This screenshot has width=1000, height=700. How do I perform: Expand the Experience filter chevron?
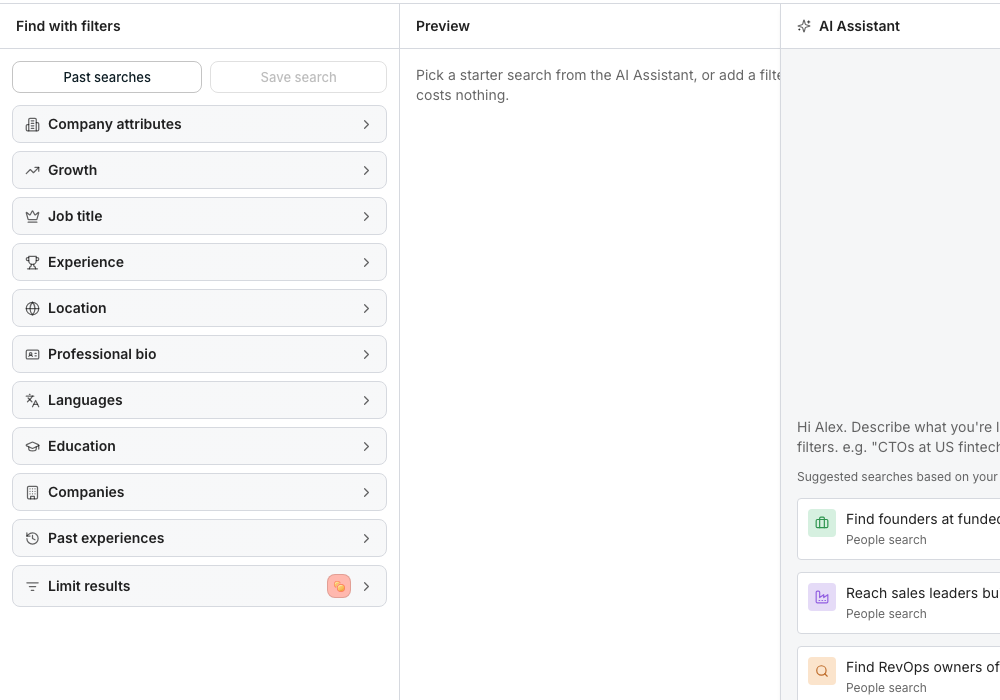click(x=366, y=262)
